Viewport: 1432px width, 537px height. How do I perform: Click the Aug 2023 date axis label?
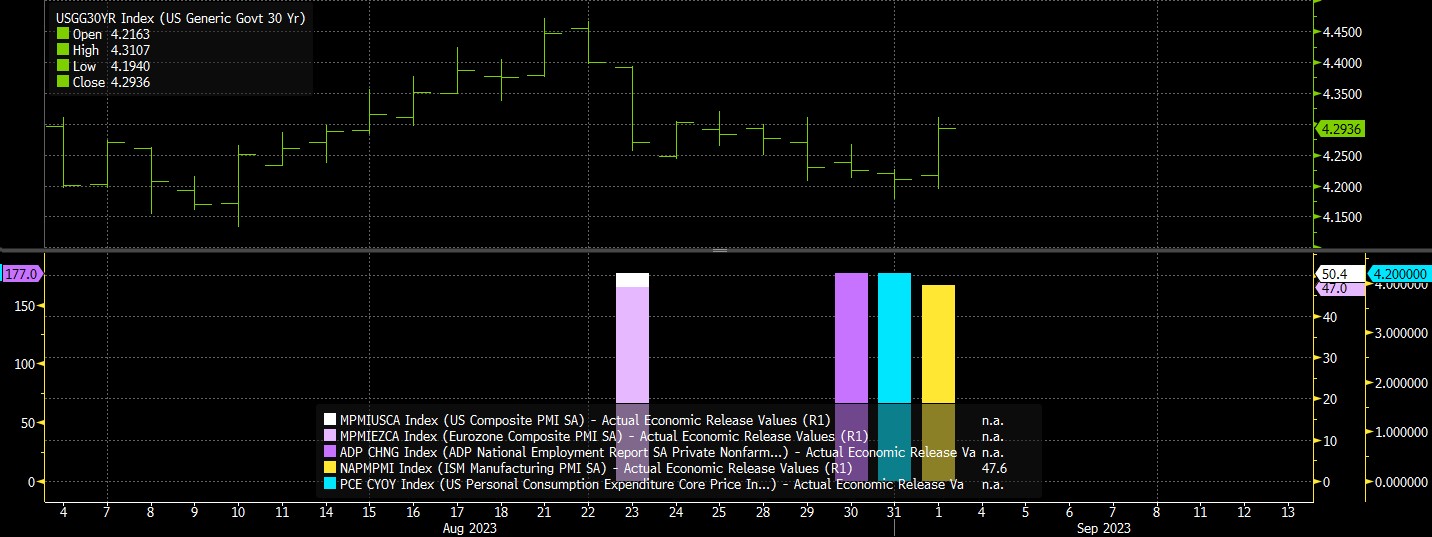pyautogui.click(x=471, y=528)
